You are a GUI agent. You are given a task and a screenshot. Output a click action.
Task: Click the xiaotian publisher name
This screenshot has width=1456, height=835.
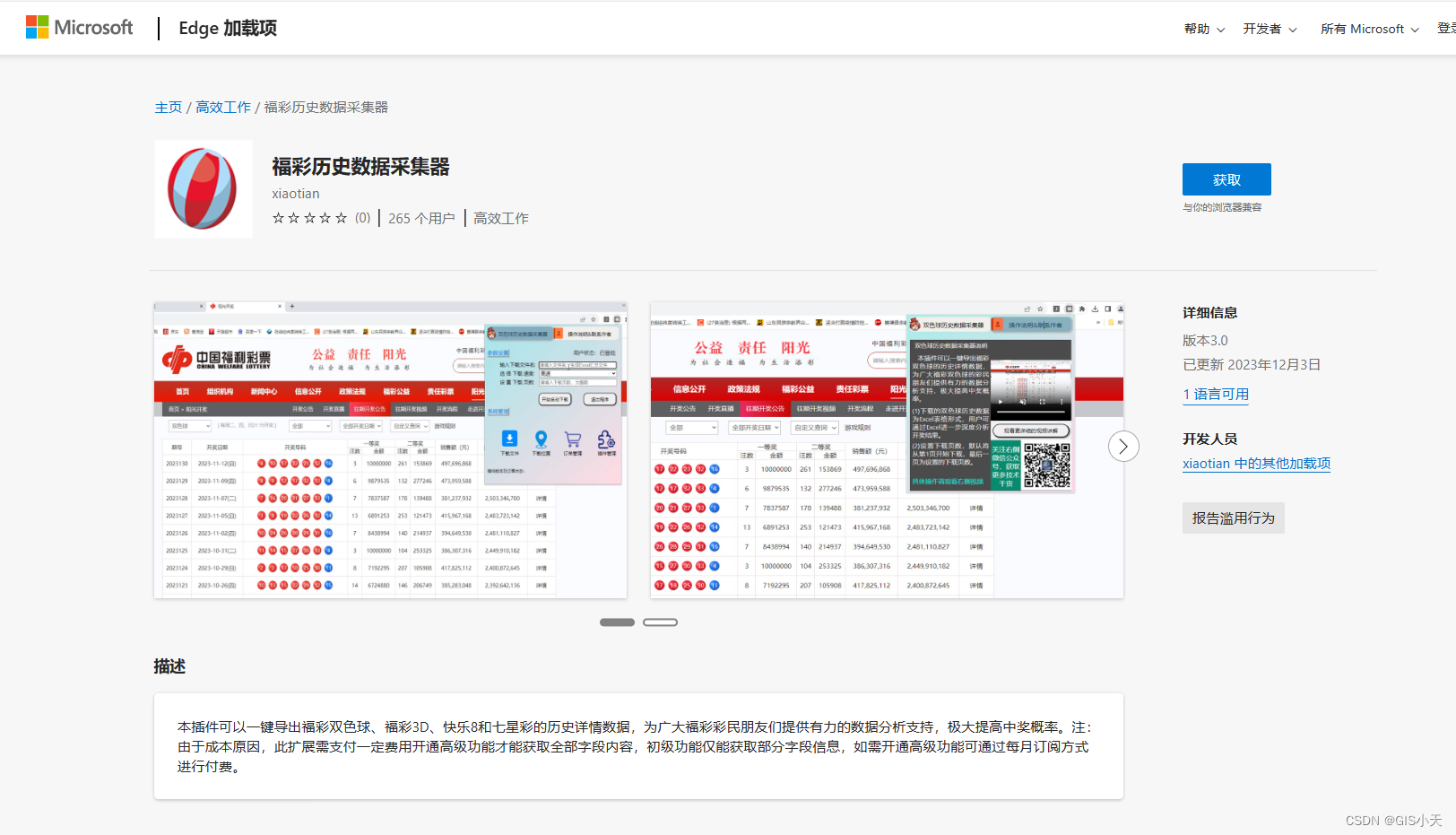(x=296, y=194)
